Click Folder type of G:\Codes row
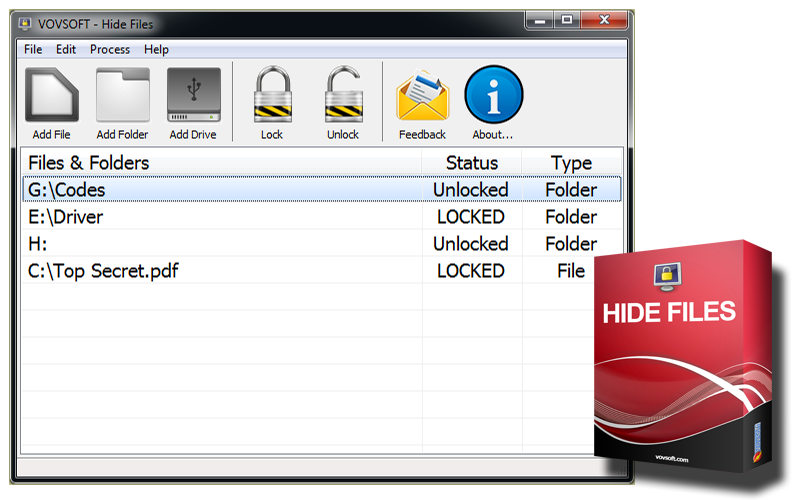 pos(571,190)
